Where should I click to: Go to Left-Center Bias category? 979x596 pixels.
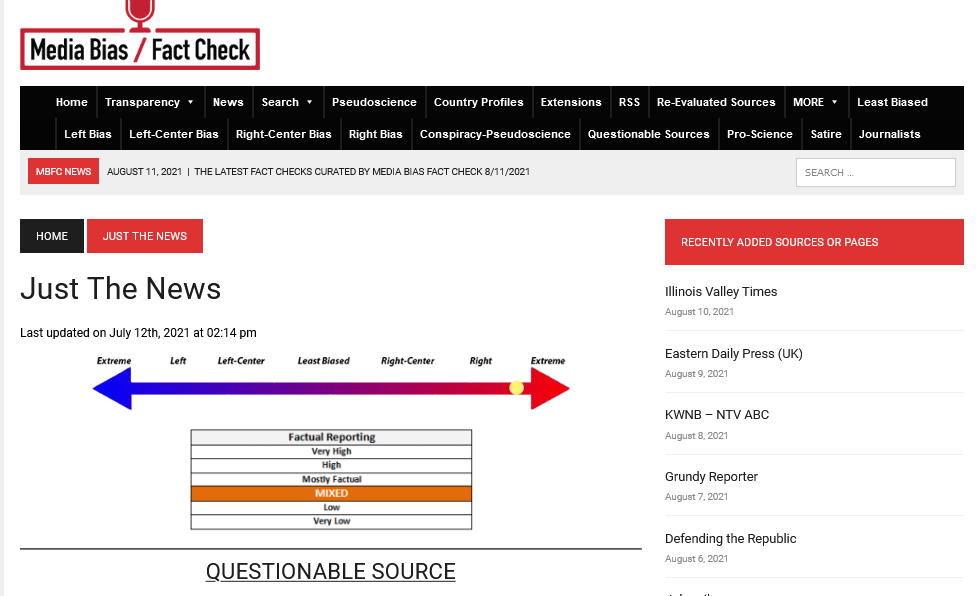(174, 134)
